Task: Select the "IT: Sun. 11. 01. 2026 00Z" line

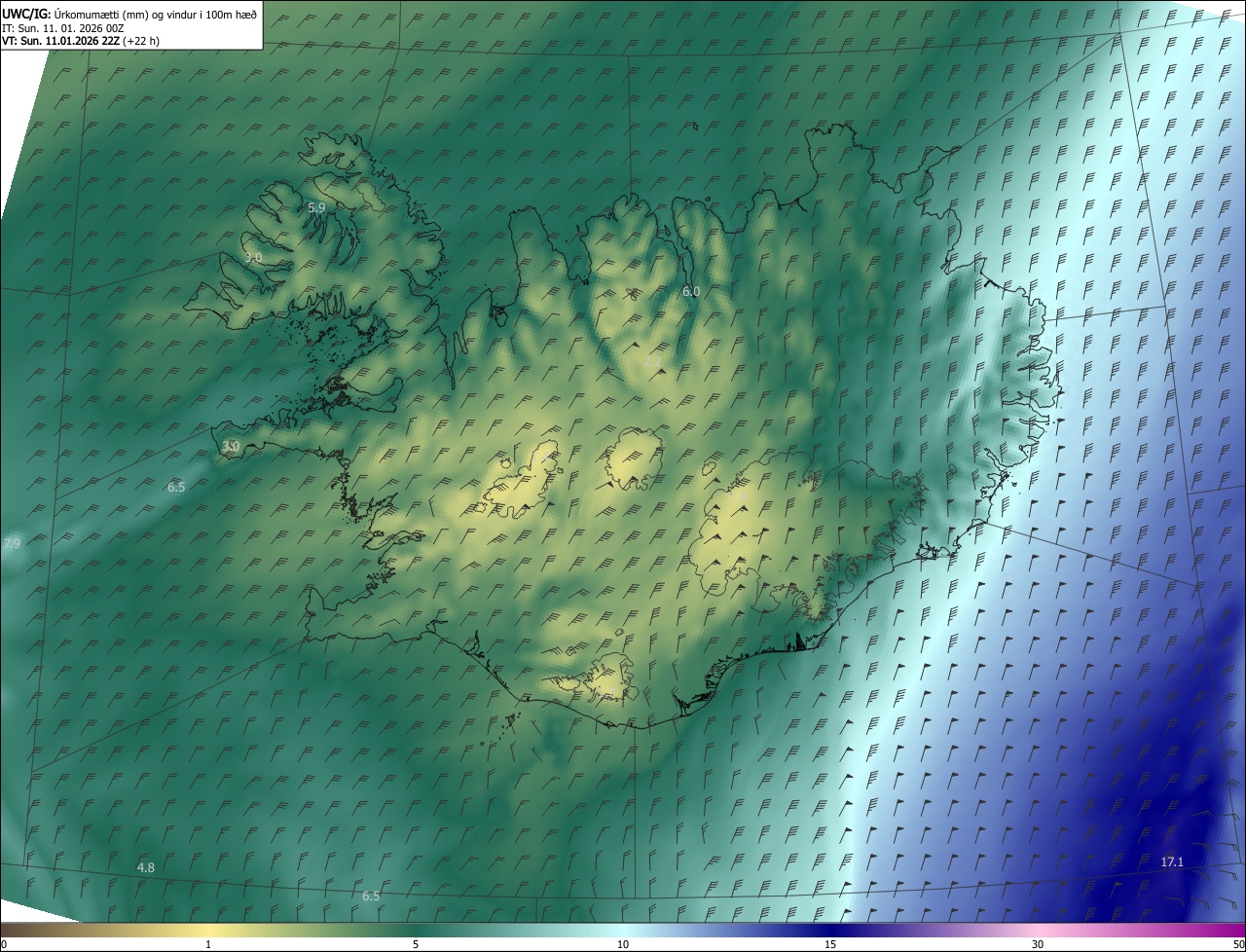Action: coord(63,28)
